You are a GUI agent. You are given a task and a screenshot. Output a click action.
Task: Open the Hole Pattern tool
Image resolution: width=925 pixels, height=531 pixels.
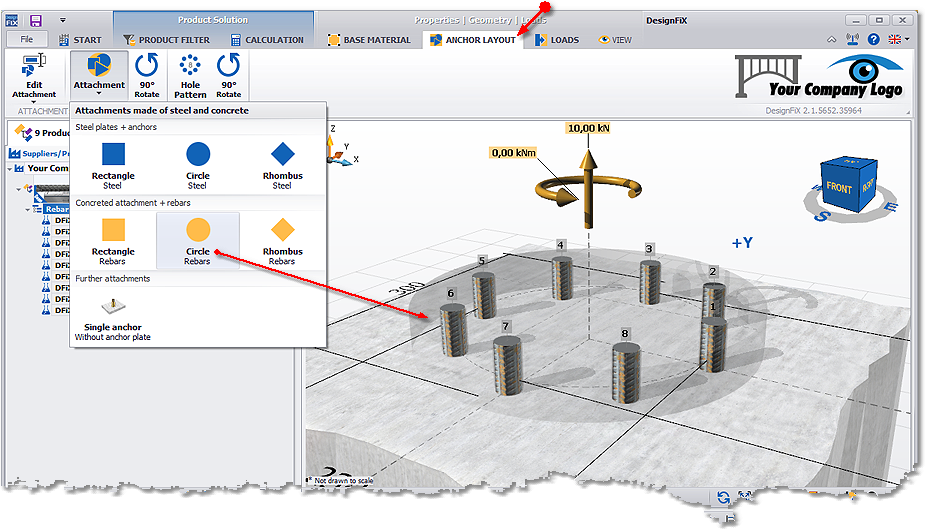point(190,76)
